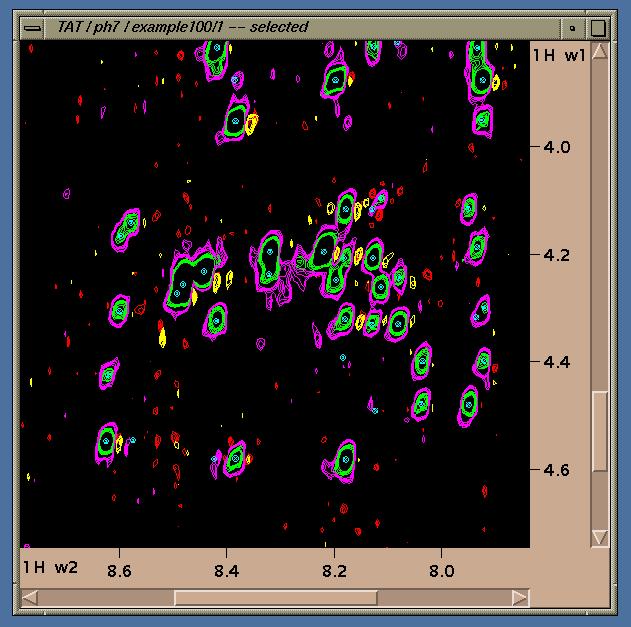Select the peak near 8.4 ppm and 4.6 ppm

click(x=236, y=458)
